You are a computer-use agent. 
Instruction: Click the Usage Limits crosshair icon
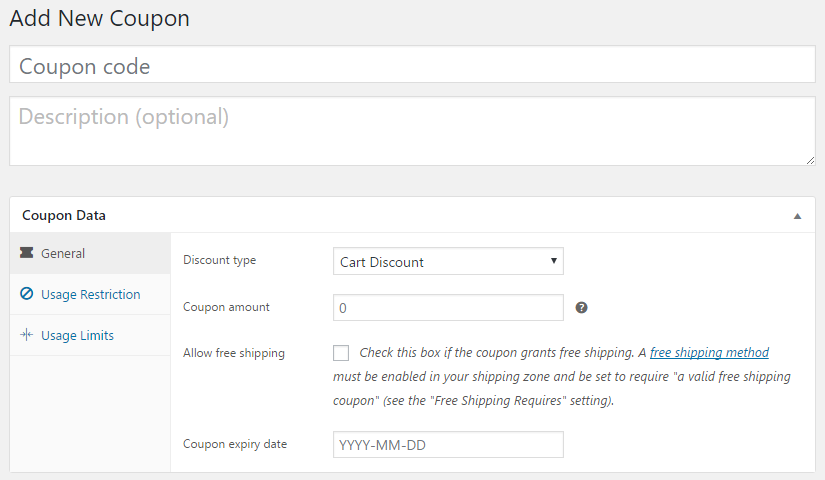coord(27,335)
